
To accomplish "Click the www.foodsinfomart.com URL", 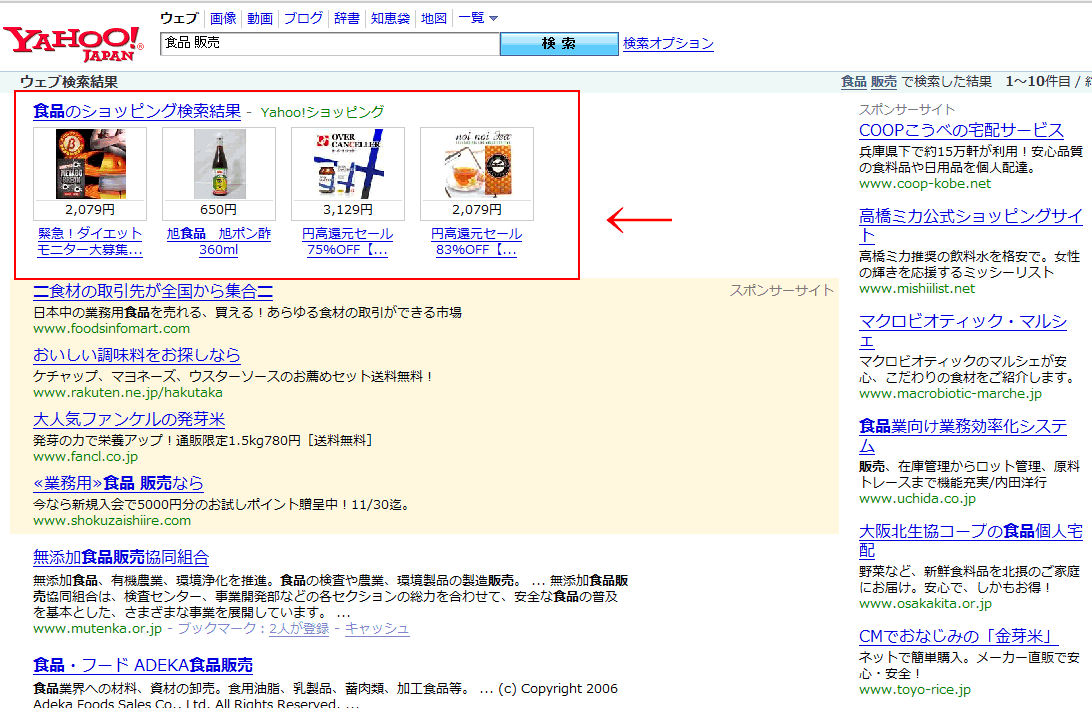I will coord(111,329).
